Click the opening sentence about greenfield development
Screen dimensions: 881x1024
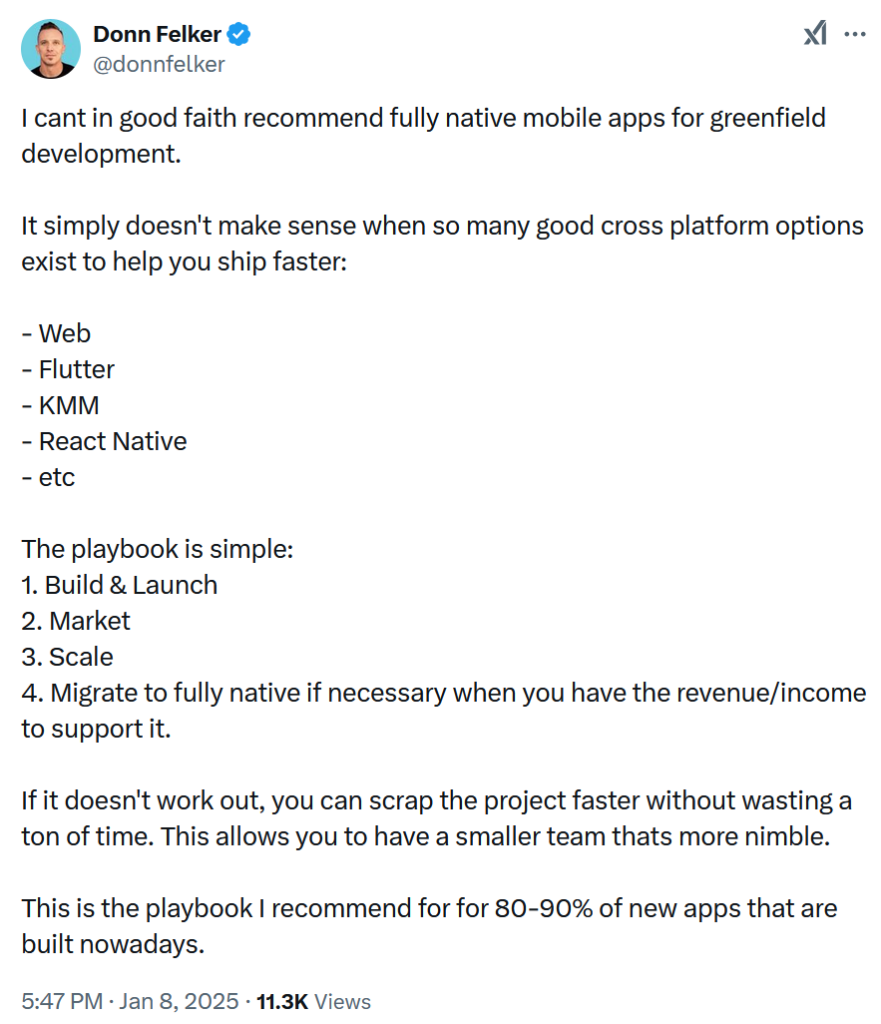(x=423, y=136)
